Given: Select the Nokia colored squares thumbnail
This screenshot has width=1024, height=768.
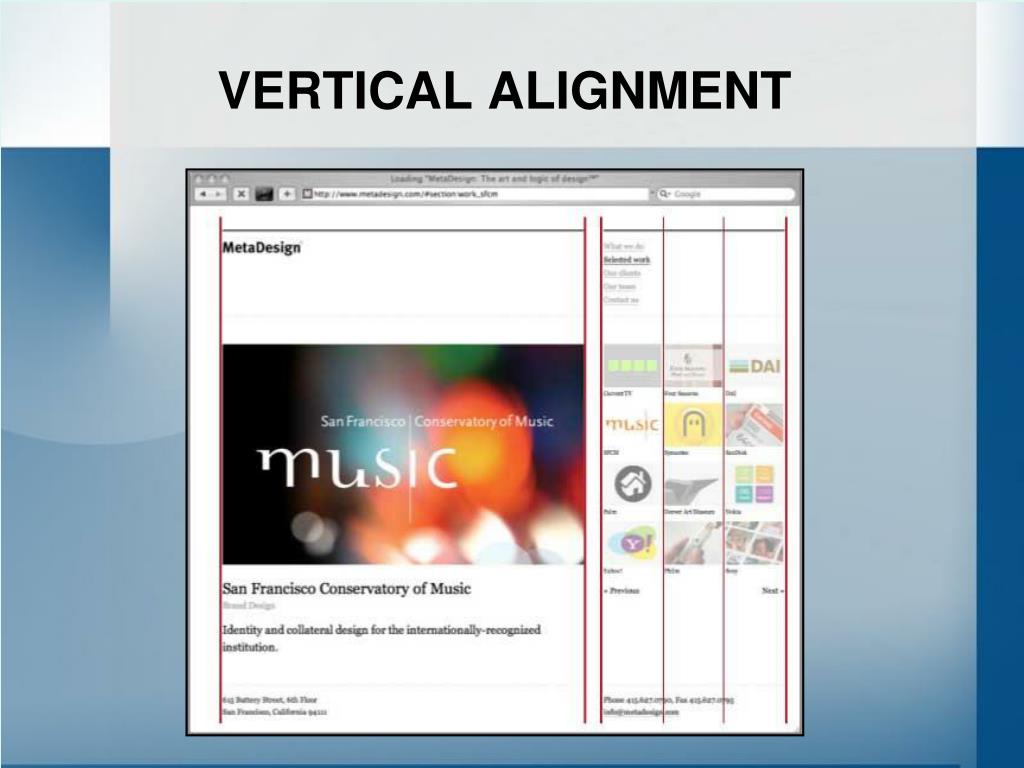Looking at the screenshot, I should pyautogui.click(x=754, y=484).
